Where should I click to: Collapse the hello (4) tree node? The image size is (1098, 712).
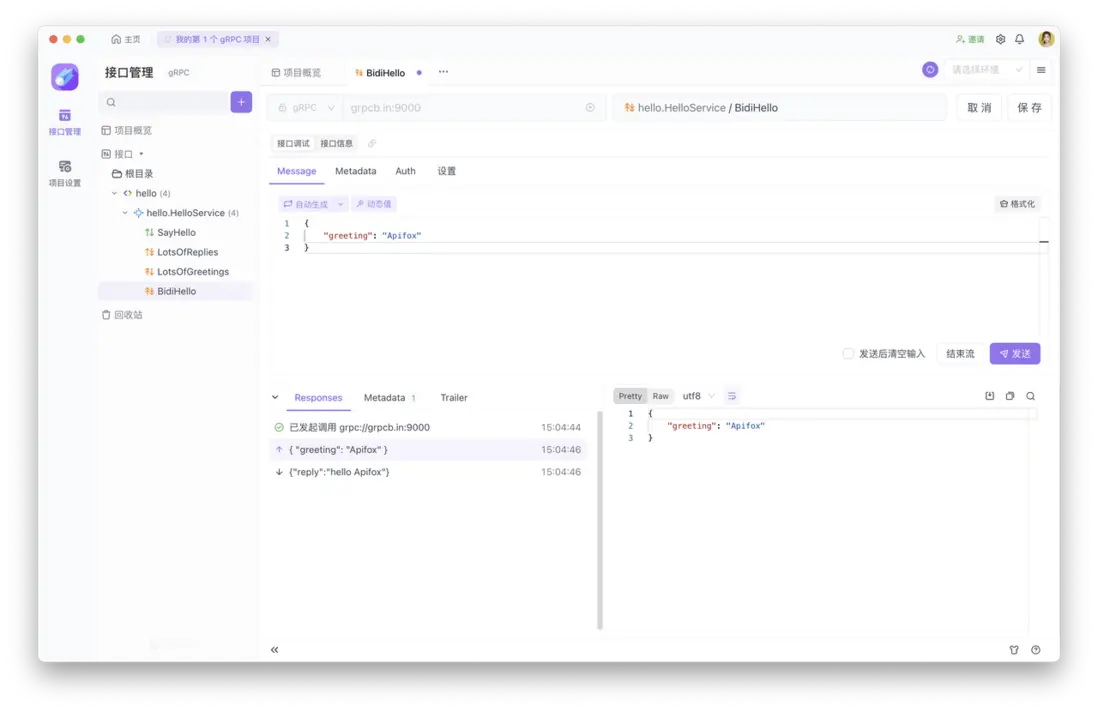point(115,193)
